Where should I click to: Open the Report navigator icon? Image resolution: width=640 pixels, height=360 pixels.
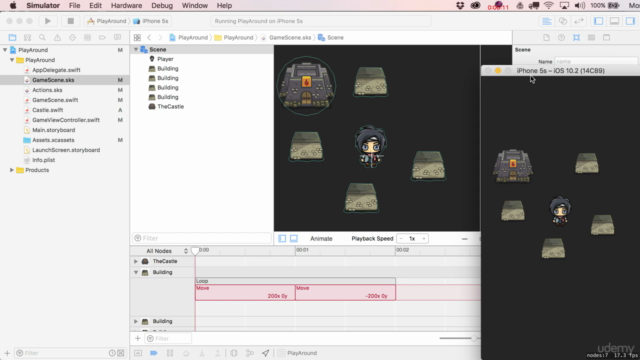118,38
